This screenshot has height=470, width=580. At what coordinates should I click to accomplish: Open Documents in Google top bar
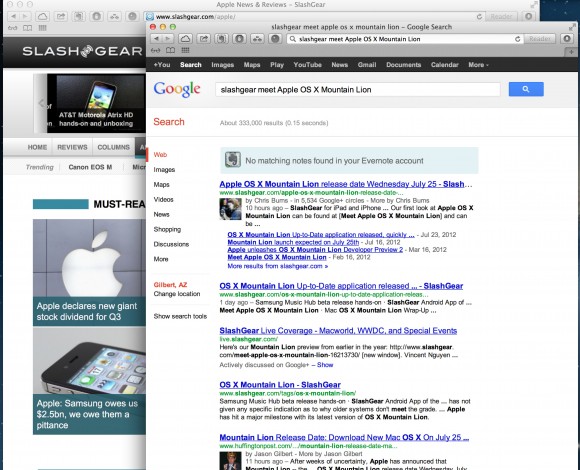click(x=404, y=65)
